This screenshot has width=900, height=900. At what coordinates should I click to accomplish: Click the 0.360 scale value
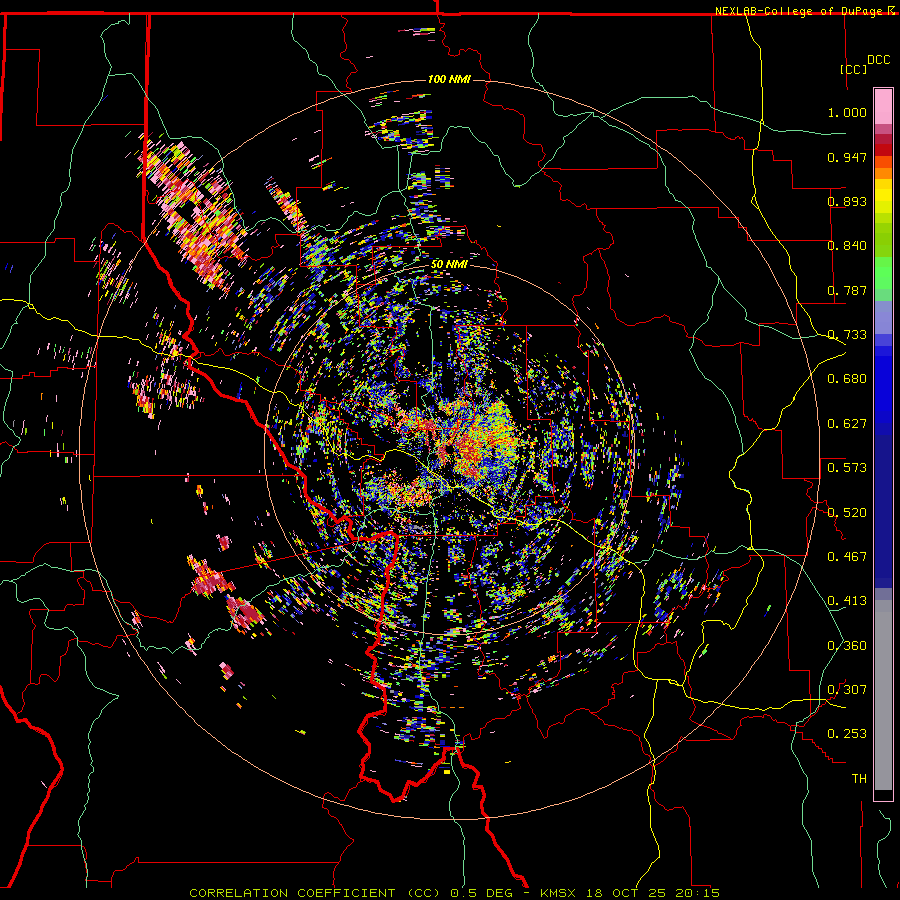click(x=847, y=646)
